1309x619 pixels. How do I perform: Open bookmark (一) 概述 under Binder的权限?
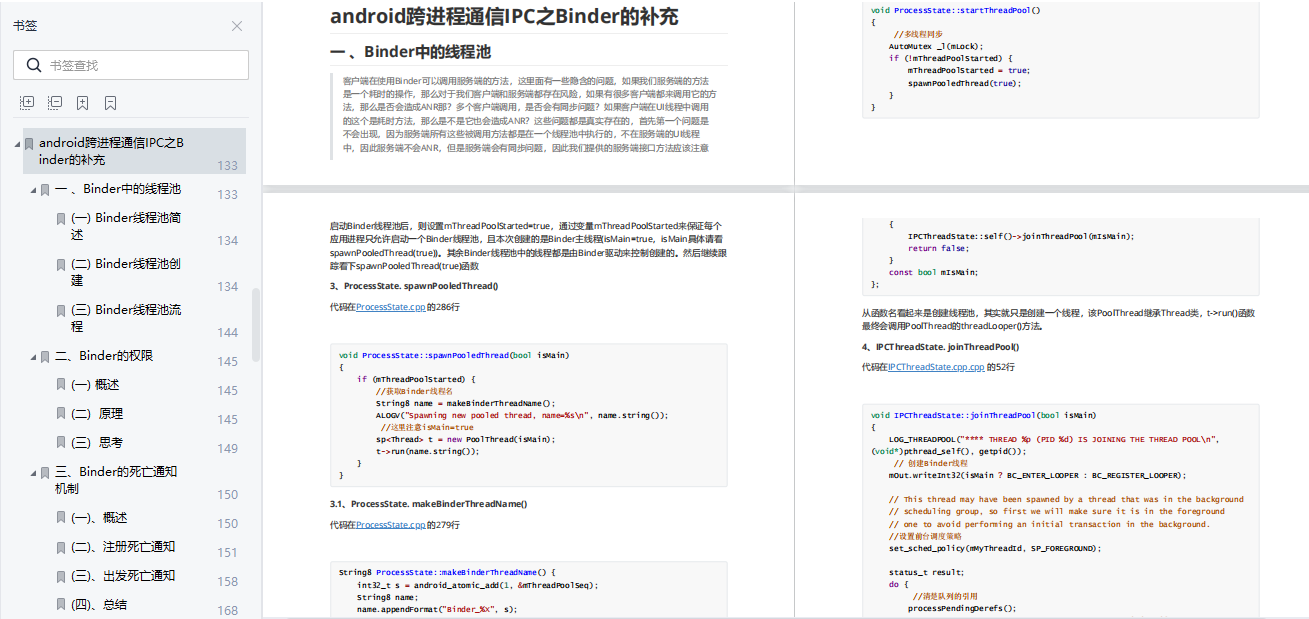97,384
